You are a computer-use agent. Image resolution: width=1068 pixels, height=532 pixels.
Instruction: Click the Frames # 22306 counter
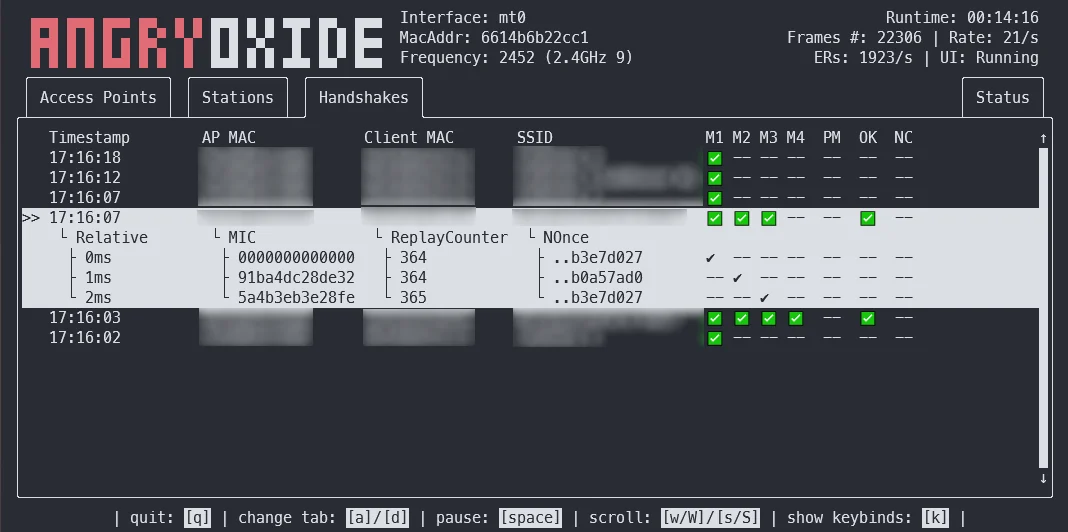coord(854,37)
